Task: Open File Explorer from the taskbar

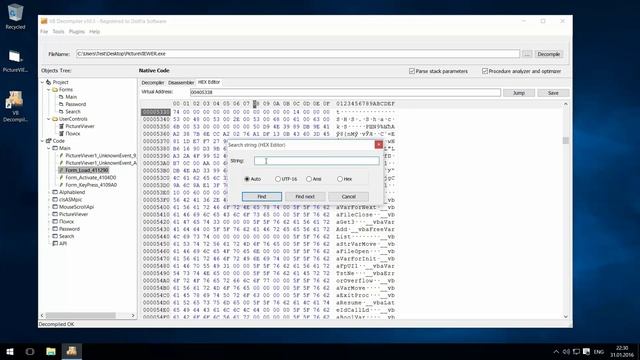Action: (51, 351)
